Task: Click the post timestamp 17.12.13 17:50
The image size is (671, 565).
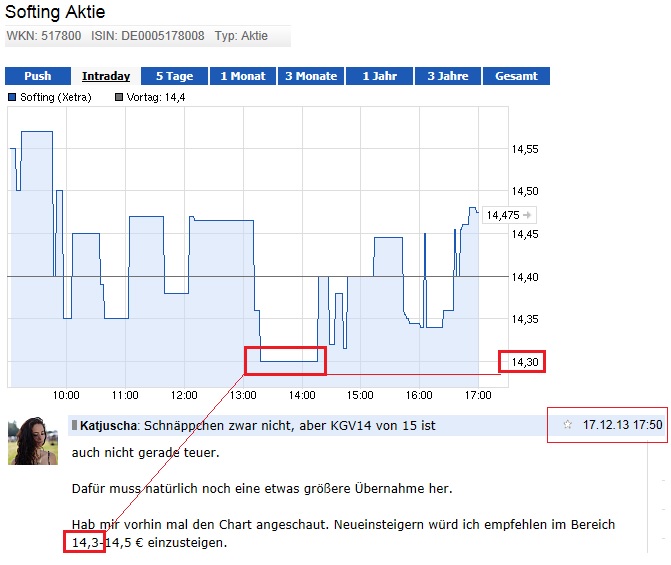Action: 623,425
